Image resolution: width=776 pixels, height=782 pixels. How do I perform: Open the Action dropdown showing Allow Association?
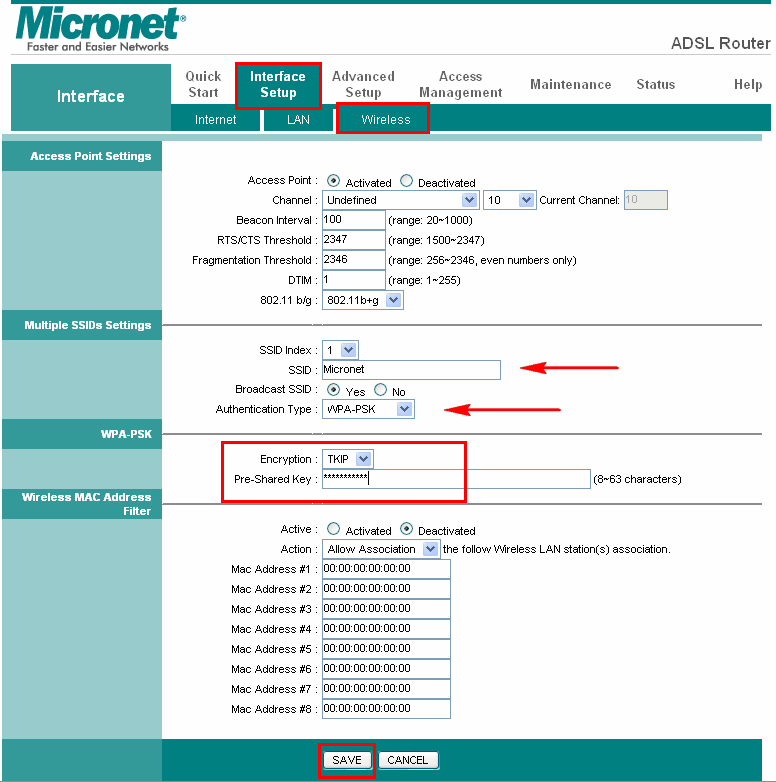381,549
